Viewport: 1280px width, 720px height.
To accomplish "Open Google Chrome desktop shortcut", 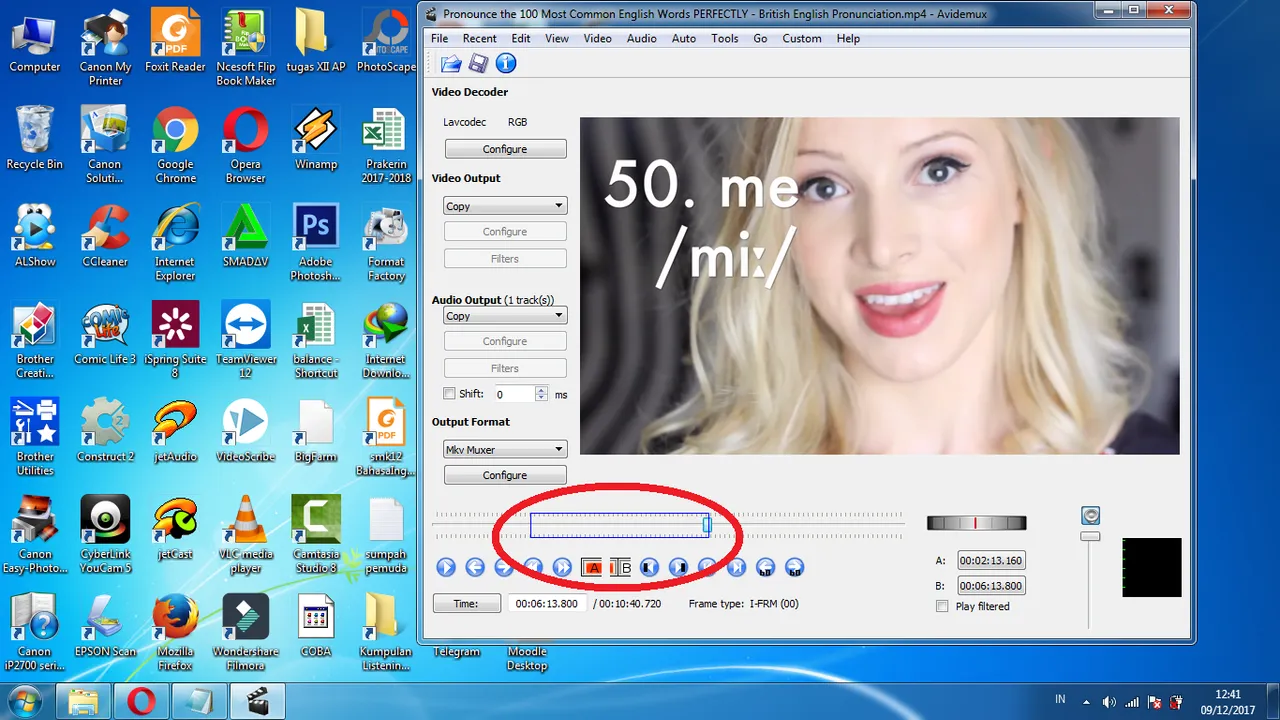I will pos(175,146).
